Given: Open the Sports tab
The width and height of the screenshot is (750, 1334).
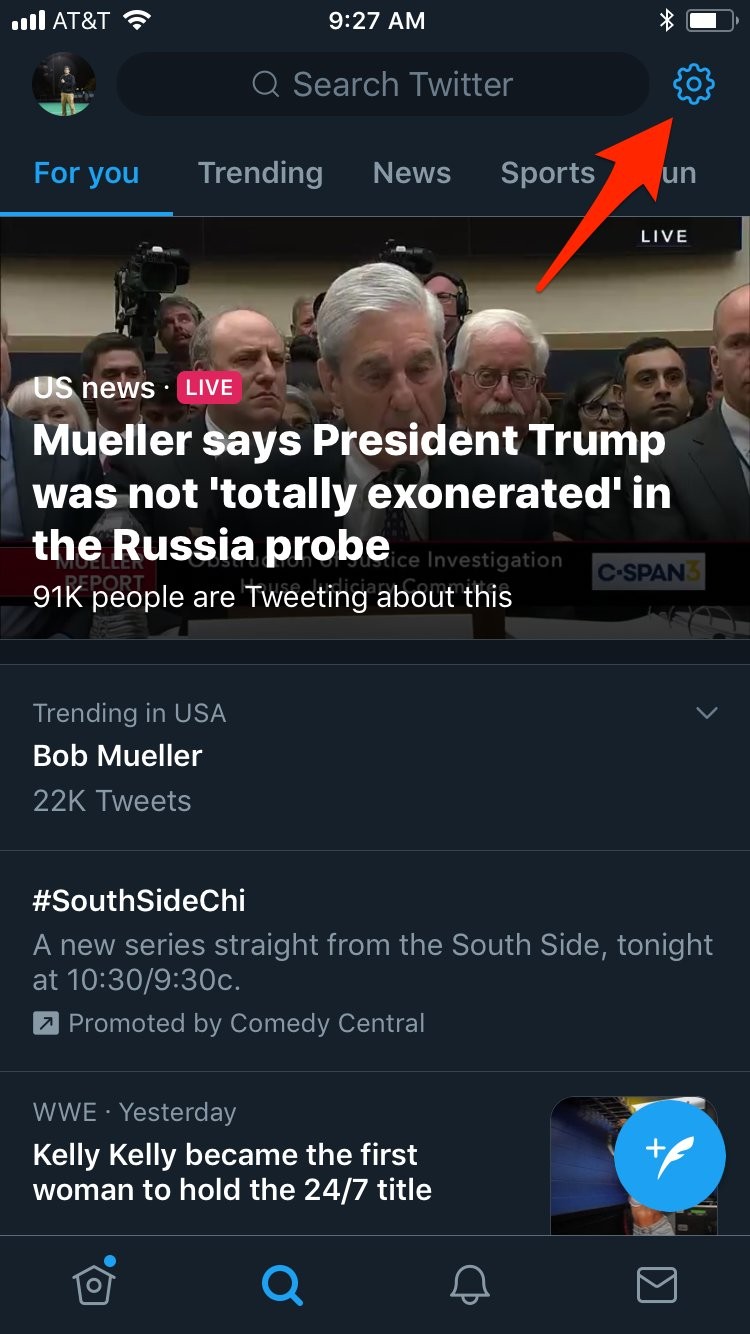Looking at the screenshot, I should (x=547, y=173).
